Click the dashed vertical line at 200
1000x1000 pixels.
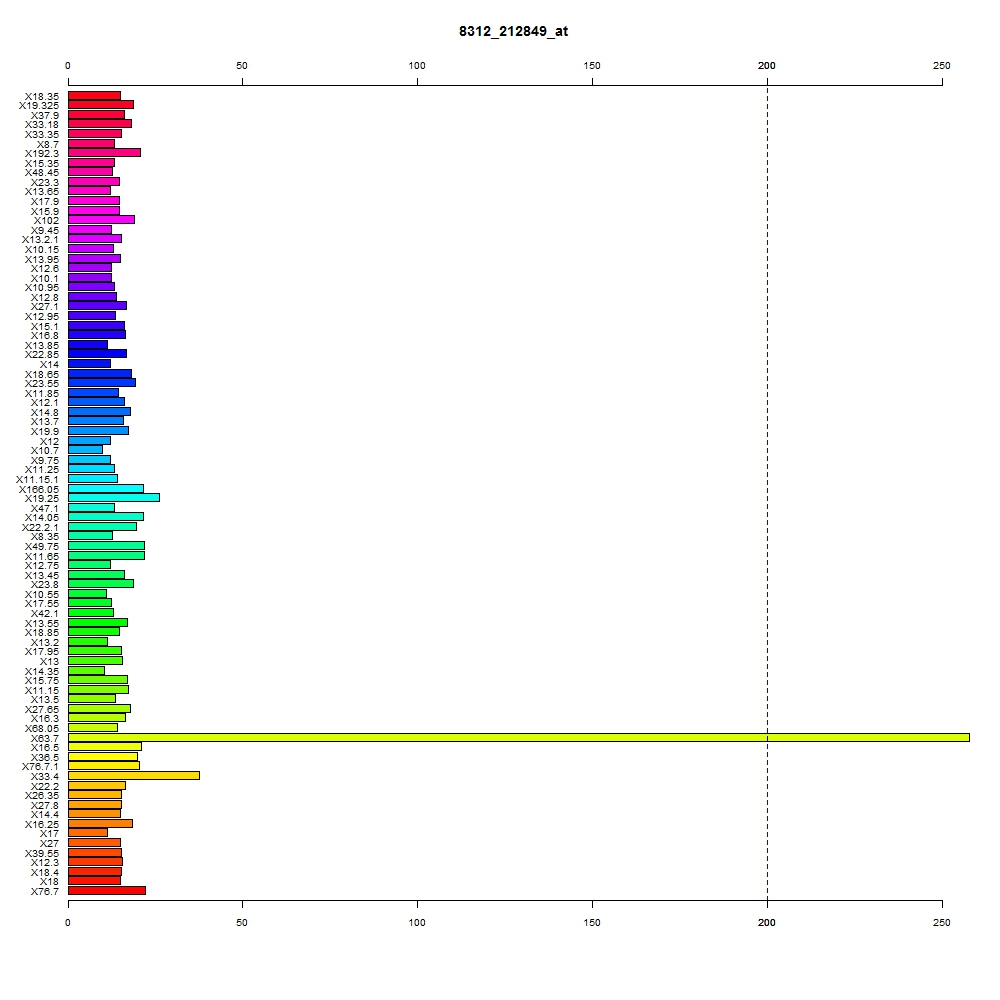tap(767, 492)
